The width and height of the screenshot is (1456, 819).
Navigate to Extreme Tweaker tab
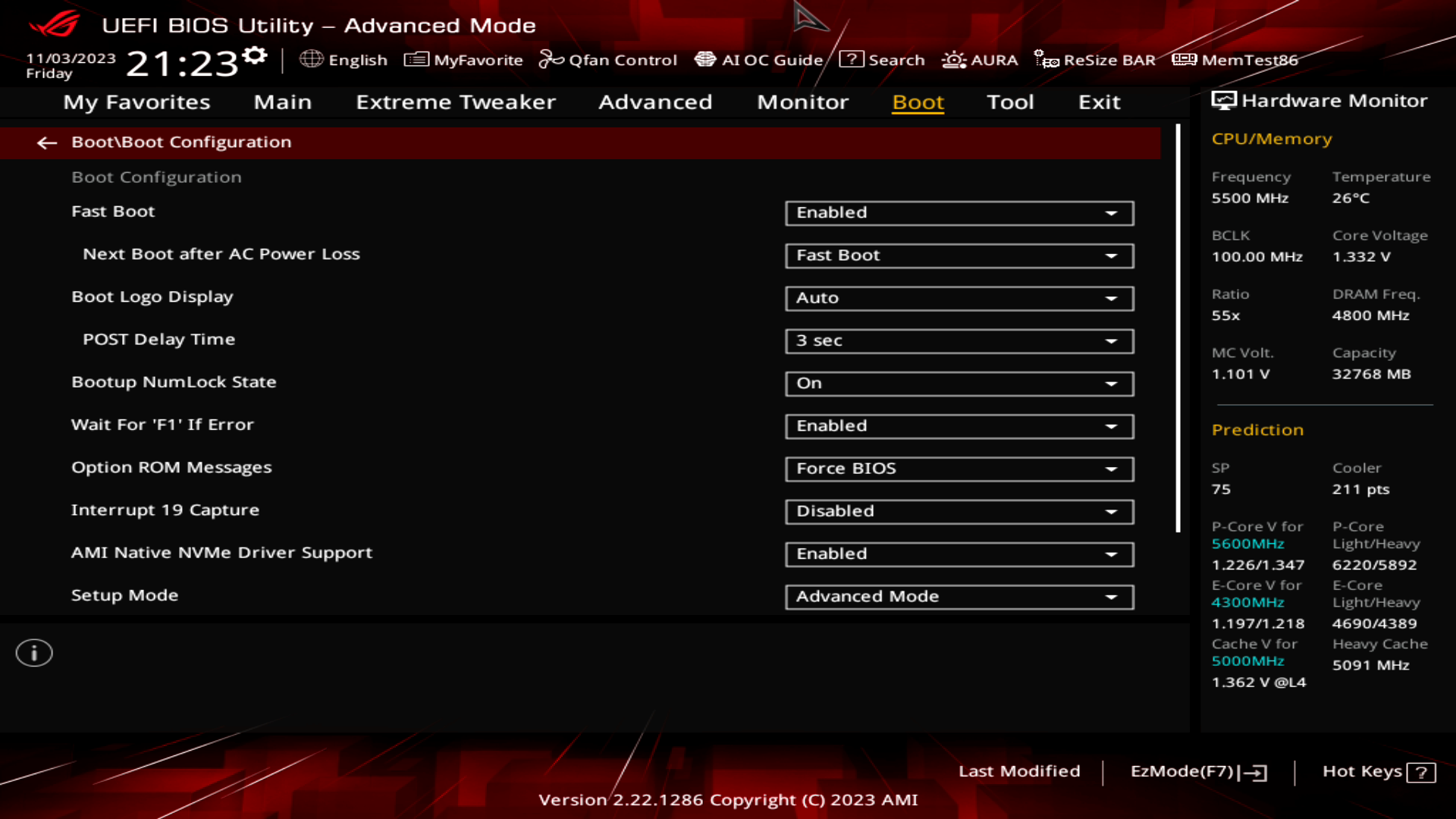click(x=456, y=101)
